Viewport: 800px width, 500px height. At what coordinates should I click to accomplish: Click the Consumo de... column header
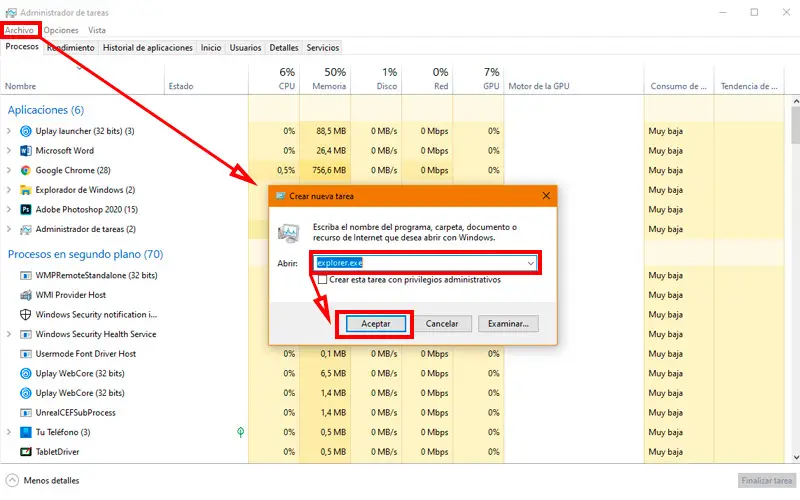click(x=679, y=79)
